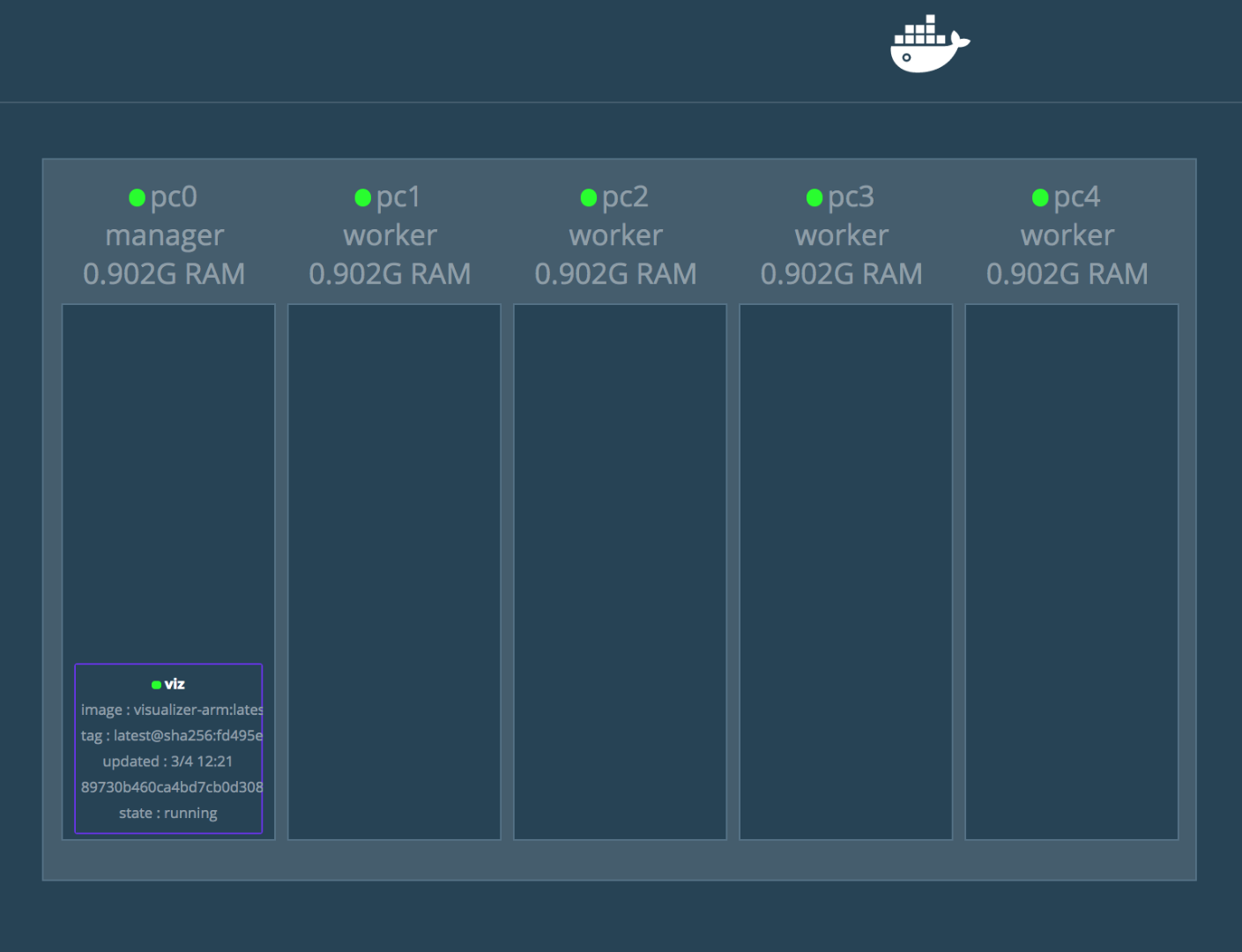Toggle the viz service running state indicator

point(157,683)
